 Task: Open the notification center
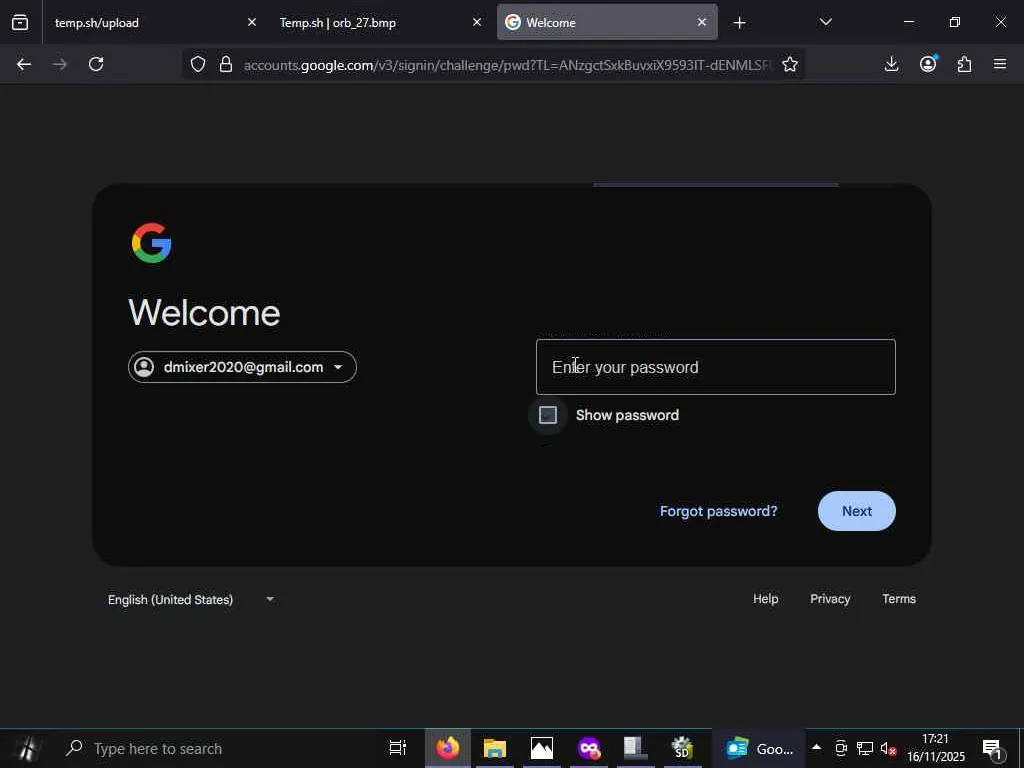[993, 749]
